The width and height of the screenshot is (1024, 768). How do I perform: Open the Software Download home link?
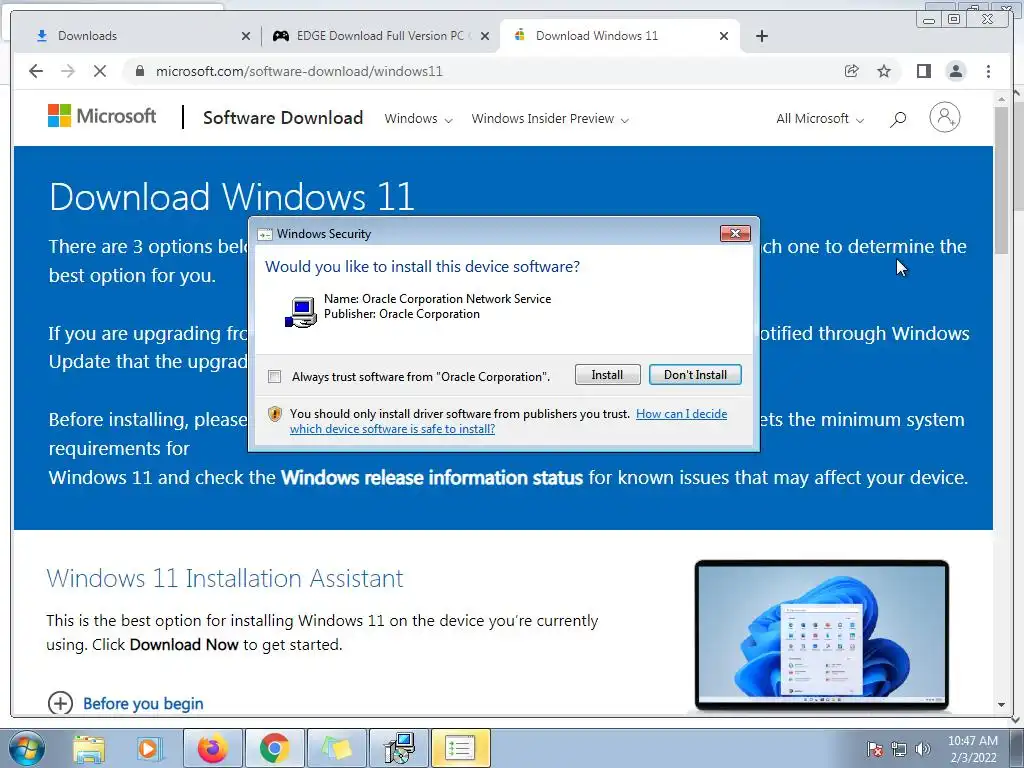click(283, 118)
